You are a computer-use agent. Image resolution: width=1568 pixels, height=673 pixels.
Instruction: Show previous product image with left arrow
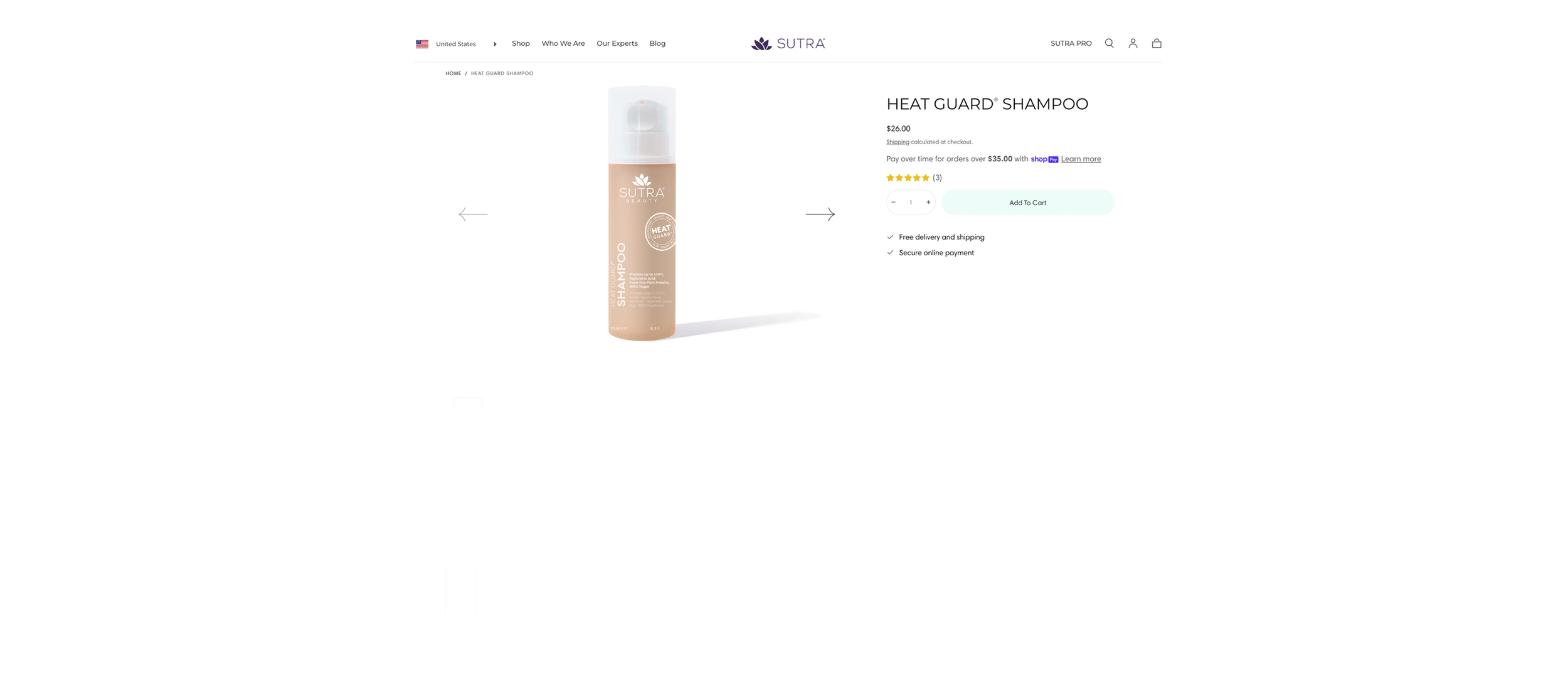[473, 215]
